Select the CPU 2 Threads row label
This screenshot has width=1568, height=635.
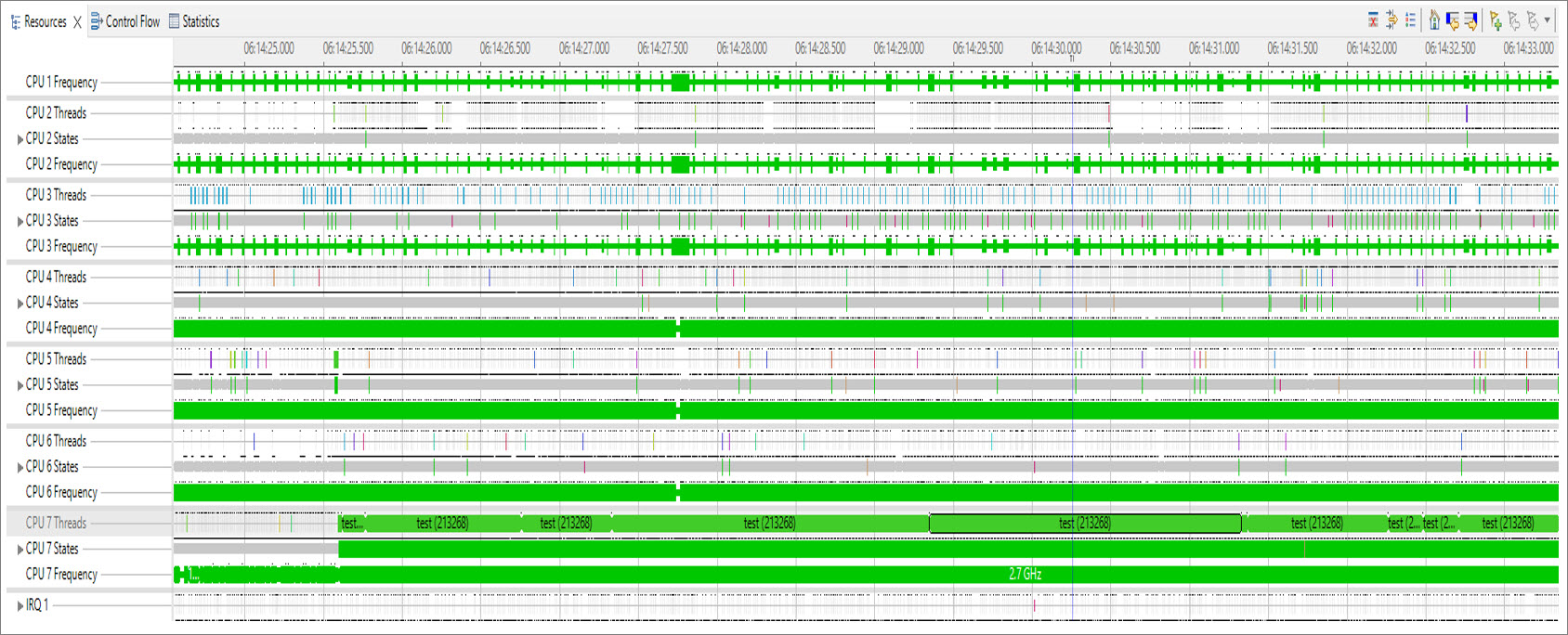pos(56,113)
